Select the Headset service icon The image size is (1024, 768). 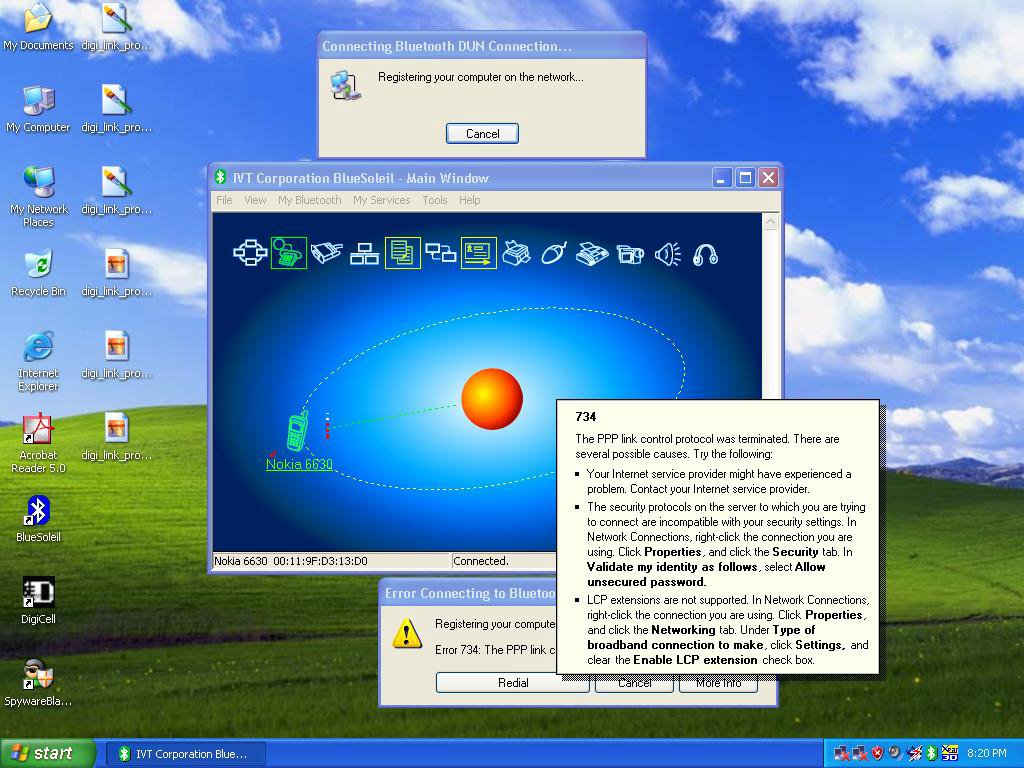pos(705,253)
